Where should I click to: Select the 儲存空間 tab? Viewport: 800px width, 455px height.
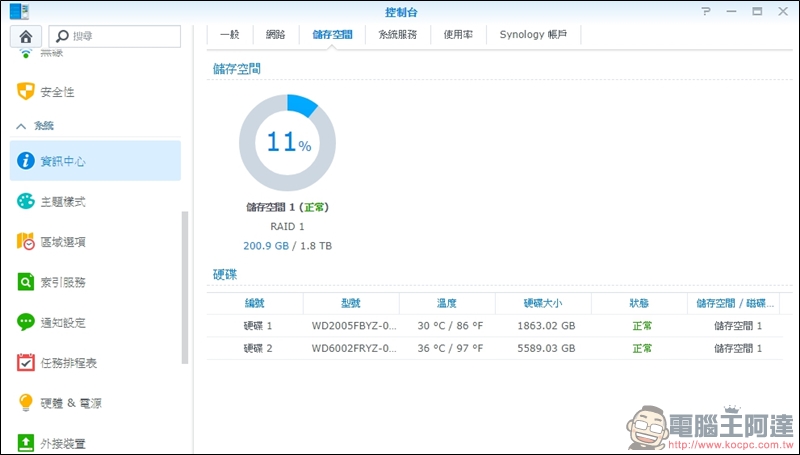pos(332,35)
